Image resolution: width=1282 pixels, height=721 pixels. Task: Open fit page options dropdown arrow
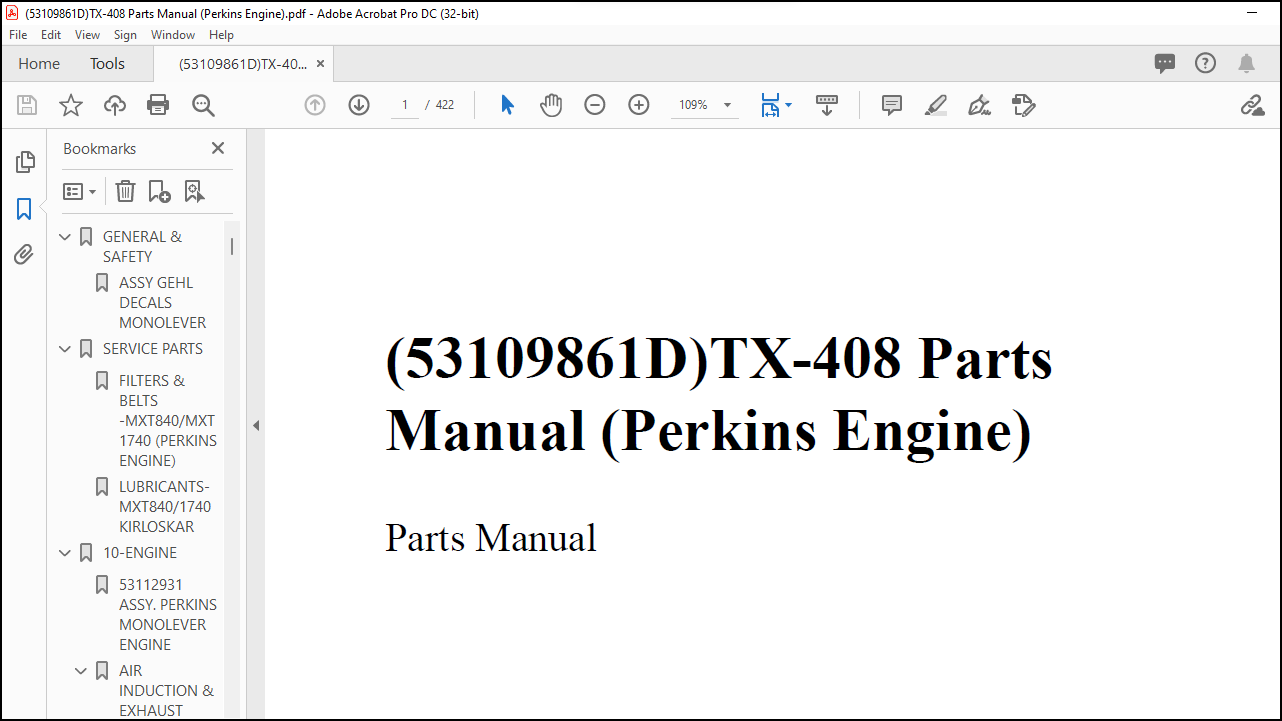(788, 105)
